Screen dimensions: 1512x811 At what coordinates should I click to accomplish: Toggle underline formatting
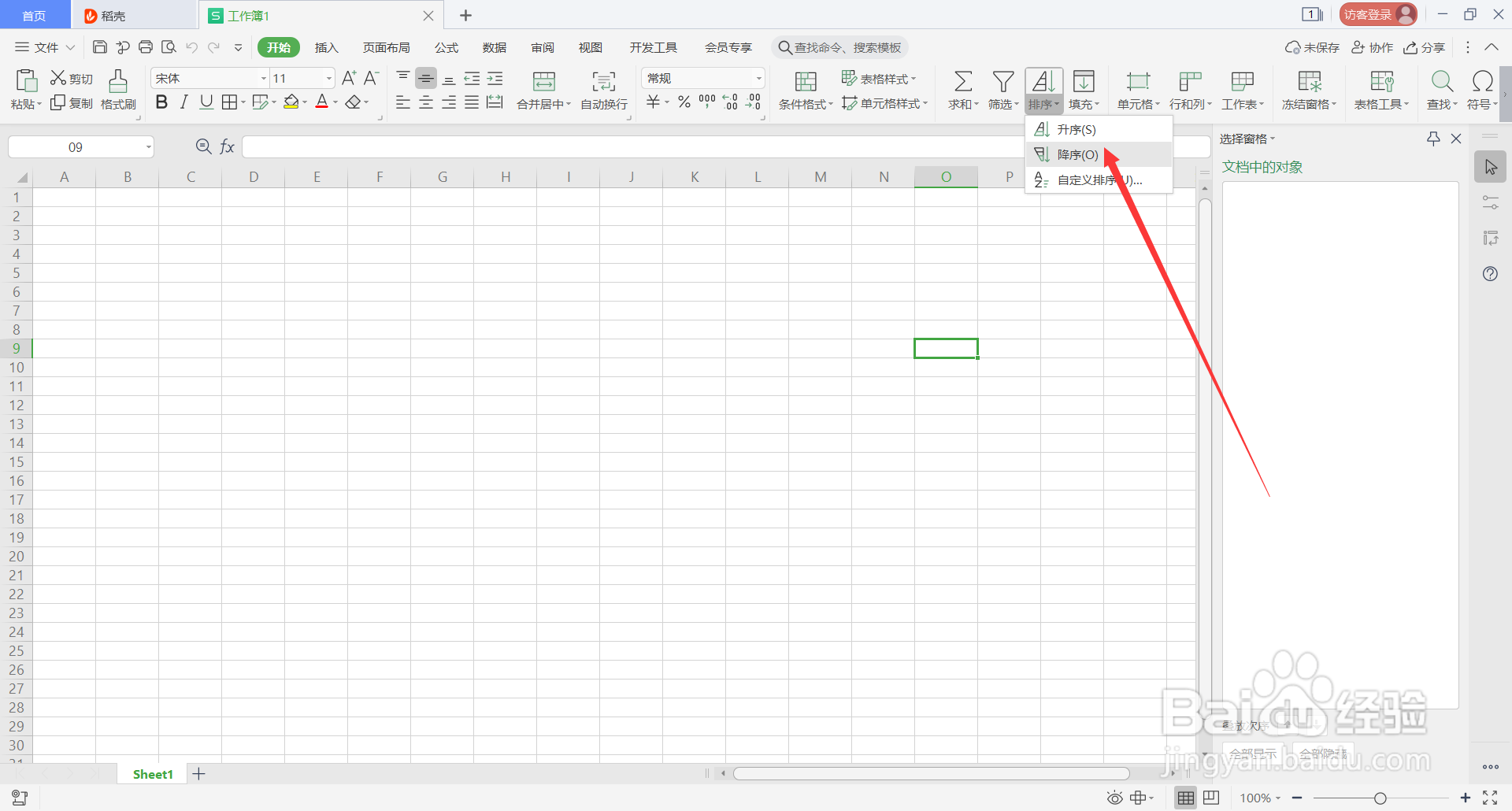click(x=206, y=102)
